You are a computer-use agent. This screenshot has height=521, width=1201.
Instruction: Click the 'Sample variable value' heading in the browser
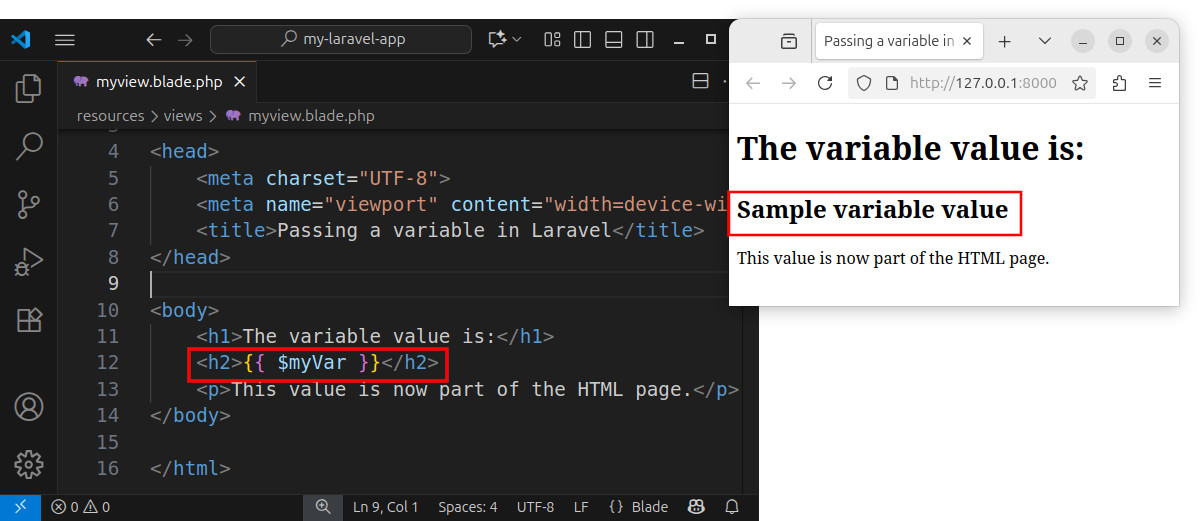[x=872, y=210]
